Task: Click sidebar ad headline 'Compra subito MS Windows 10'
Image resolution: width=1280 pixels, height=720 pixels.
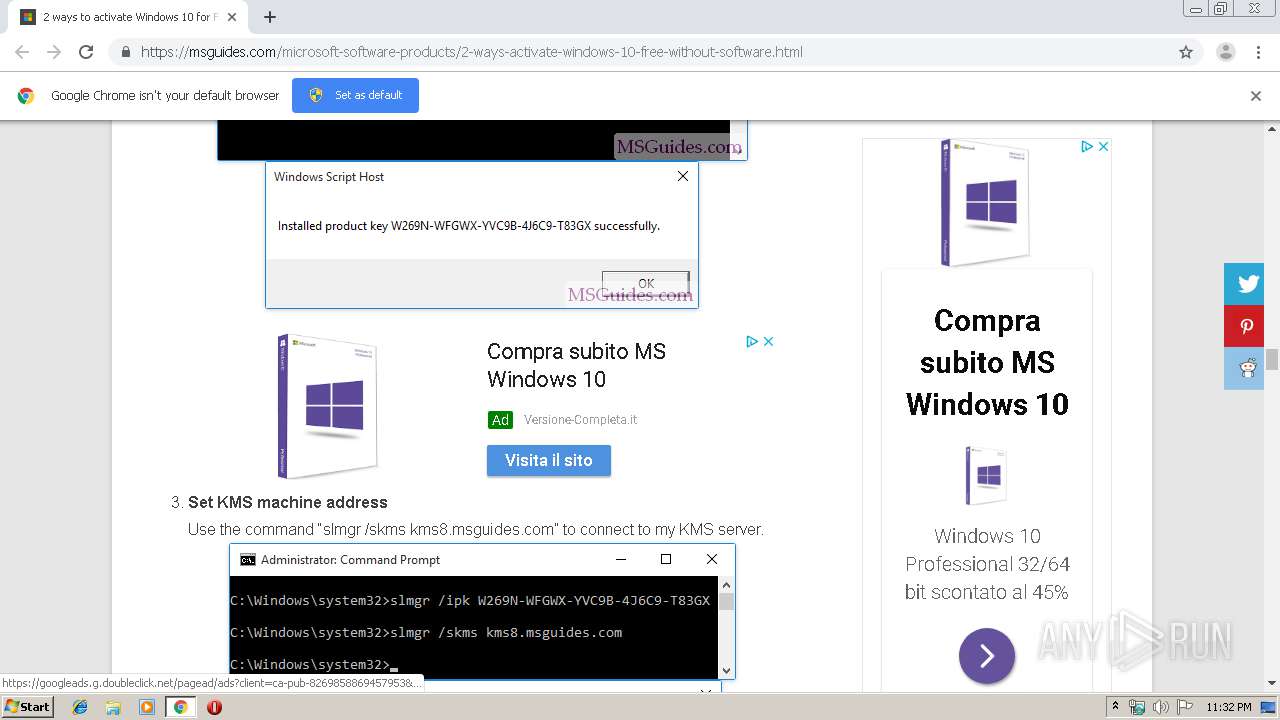Action: (987, 362)
